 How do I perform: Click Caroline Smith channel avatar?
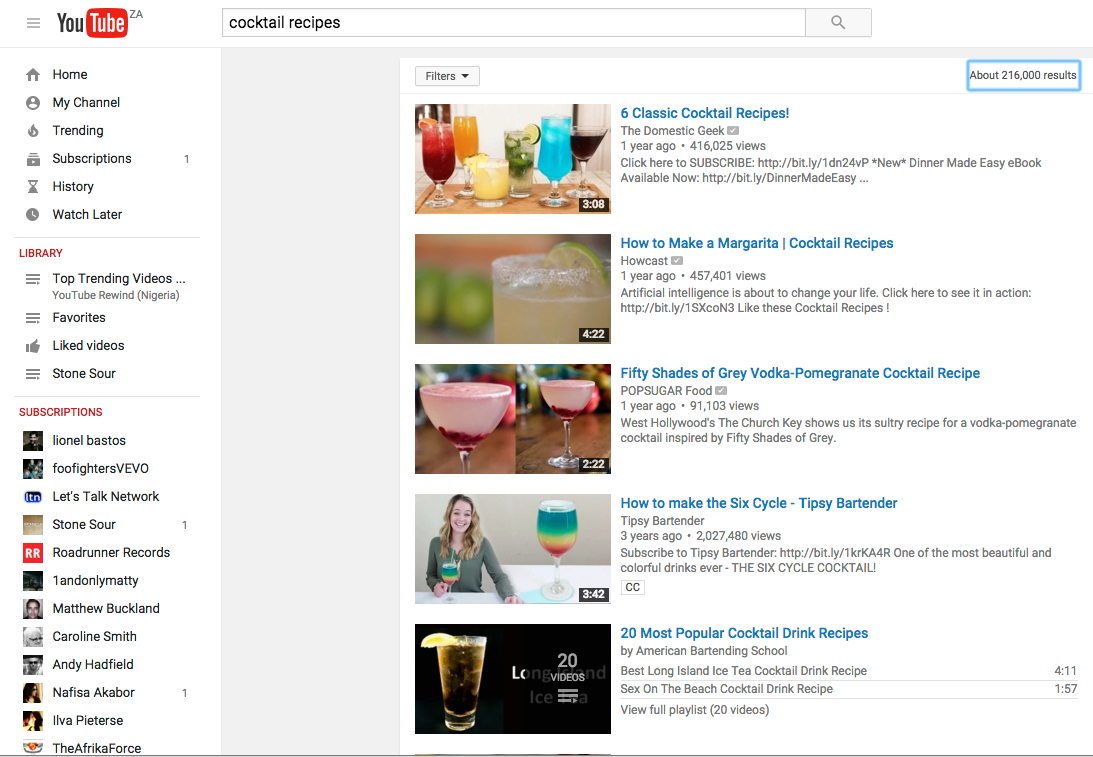33,636
